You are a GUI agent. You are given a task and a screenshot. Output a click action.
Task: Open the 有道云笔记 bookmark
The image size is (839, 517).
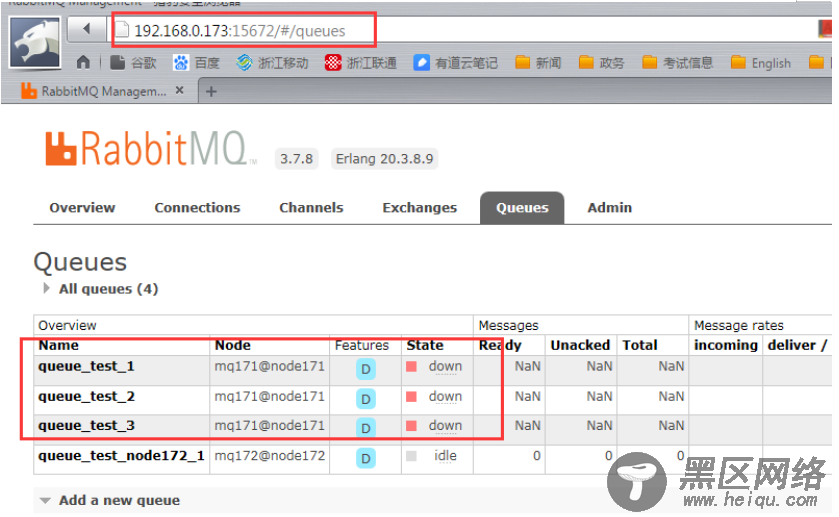click(455, 63)
